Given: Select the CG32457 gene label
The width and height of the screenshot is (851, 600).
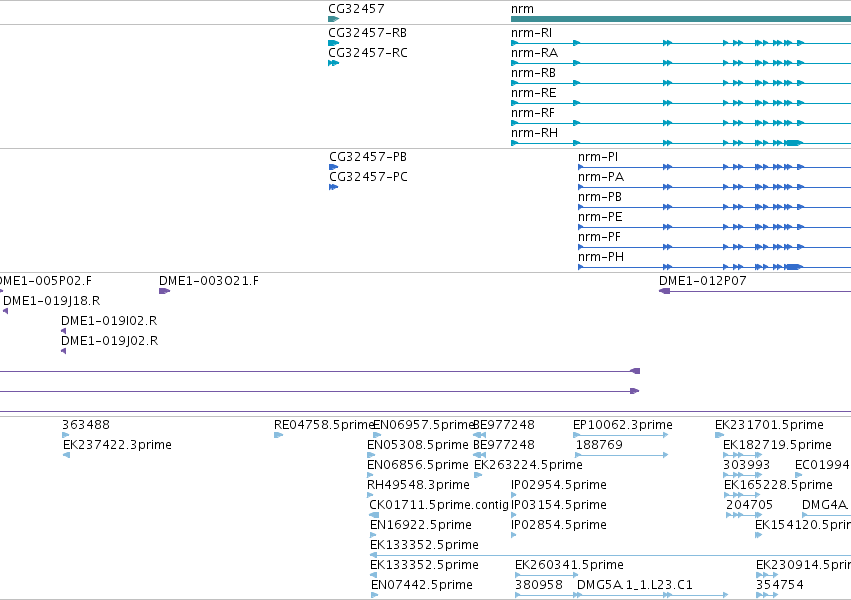Looking at the screenshot, I should 356,9.
